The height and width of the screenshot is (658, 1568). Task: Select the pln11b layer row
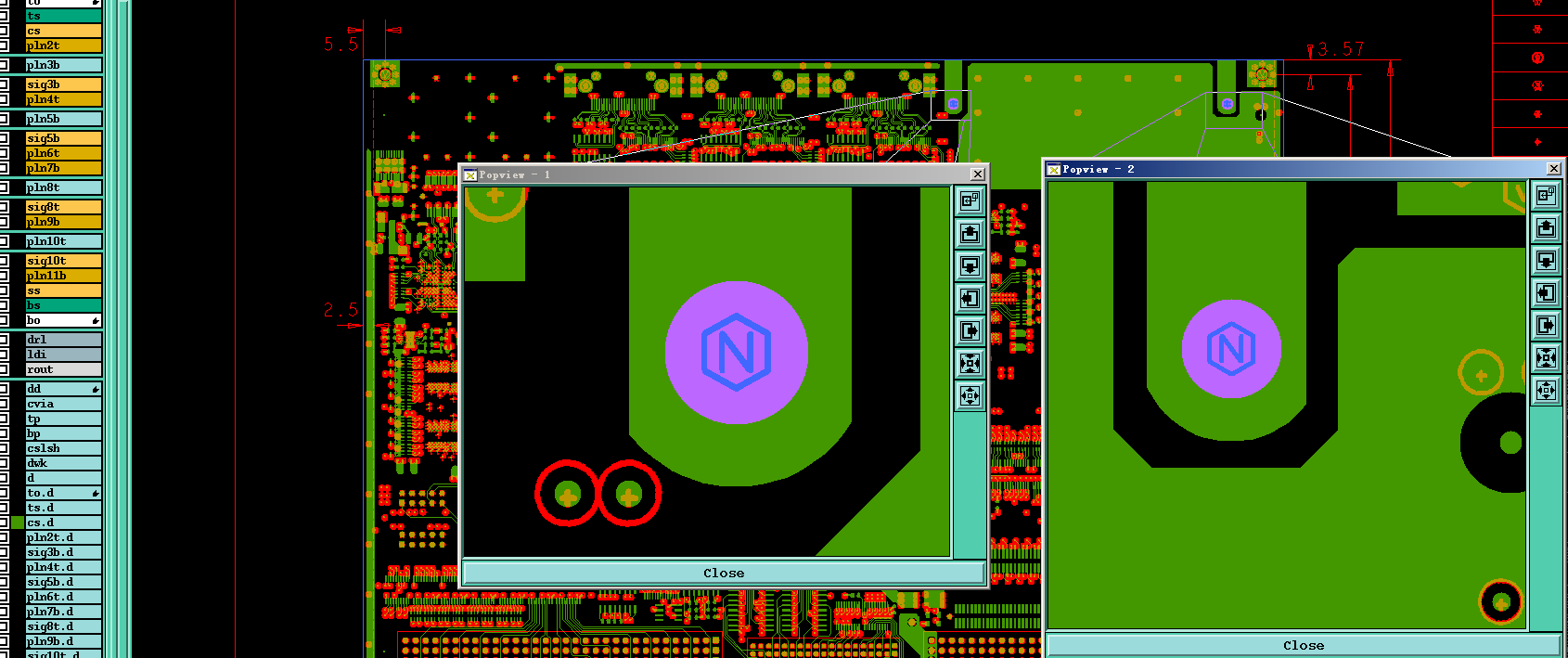click(x=63, y=276)
